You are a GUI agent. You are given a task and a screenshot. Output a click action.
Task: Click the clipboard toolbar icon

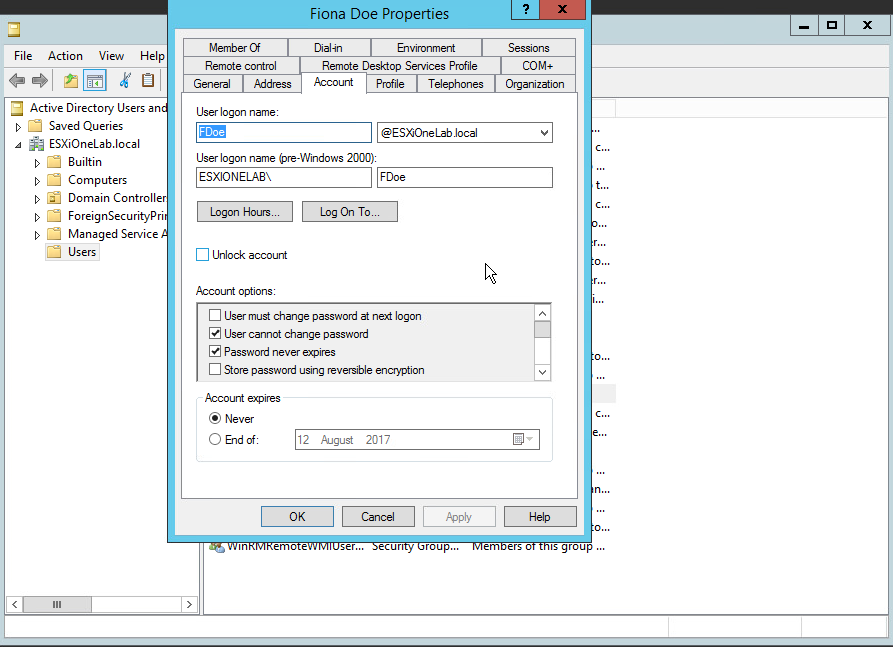pos(147,80)
